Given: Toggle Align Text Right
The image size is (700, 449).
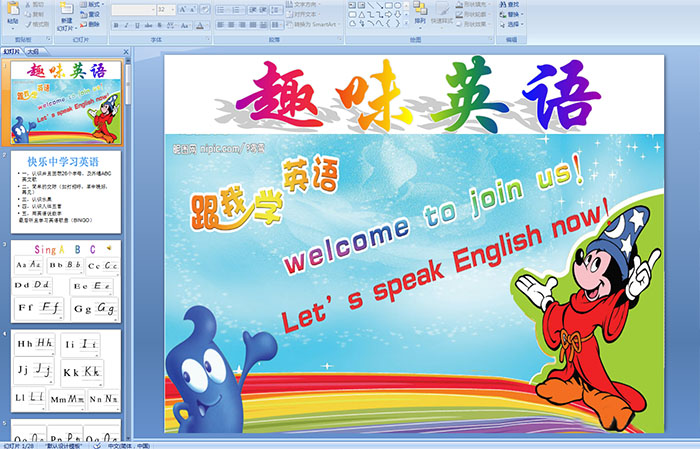Looking at the screenshot, I should (x=242, y=25).
